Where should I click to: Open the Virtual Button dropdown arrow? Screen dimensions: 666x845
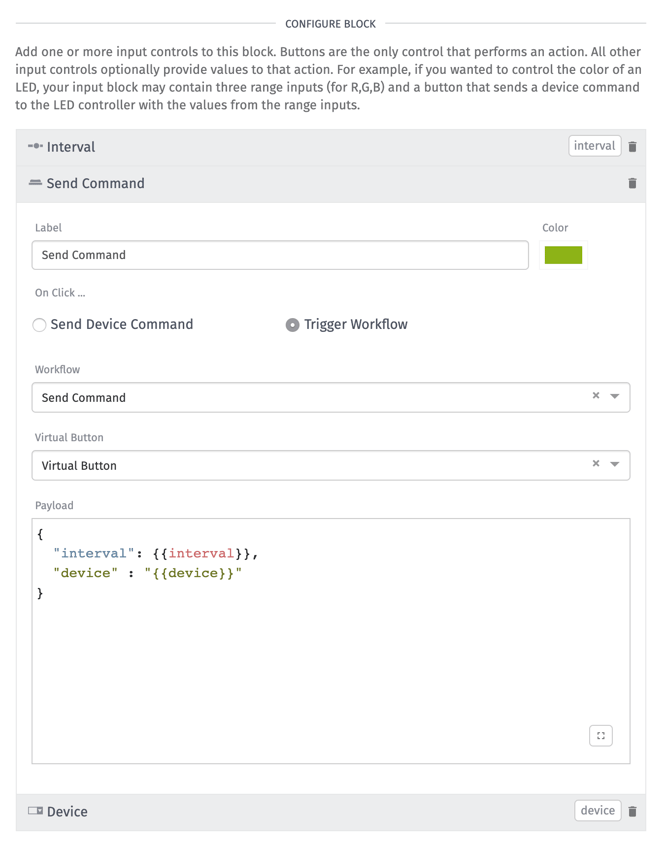[x=615, y=465]
